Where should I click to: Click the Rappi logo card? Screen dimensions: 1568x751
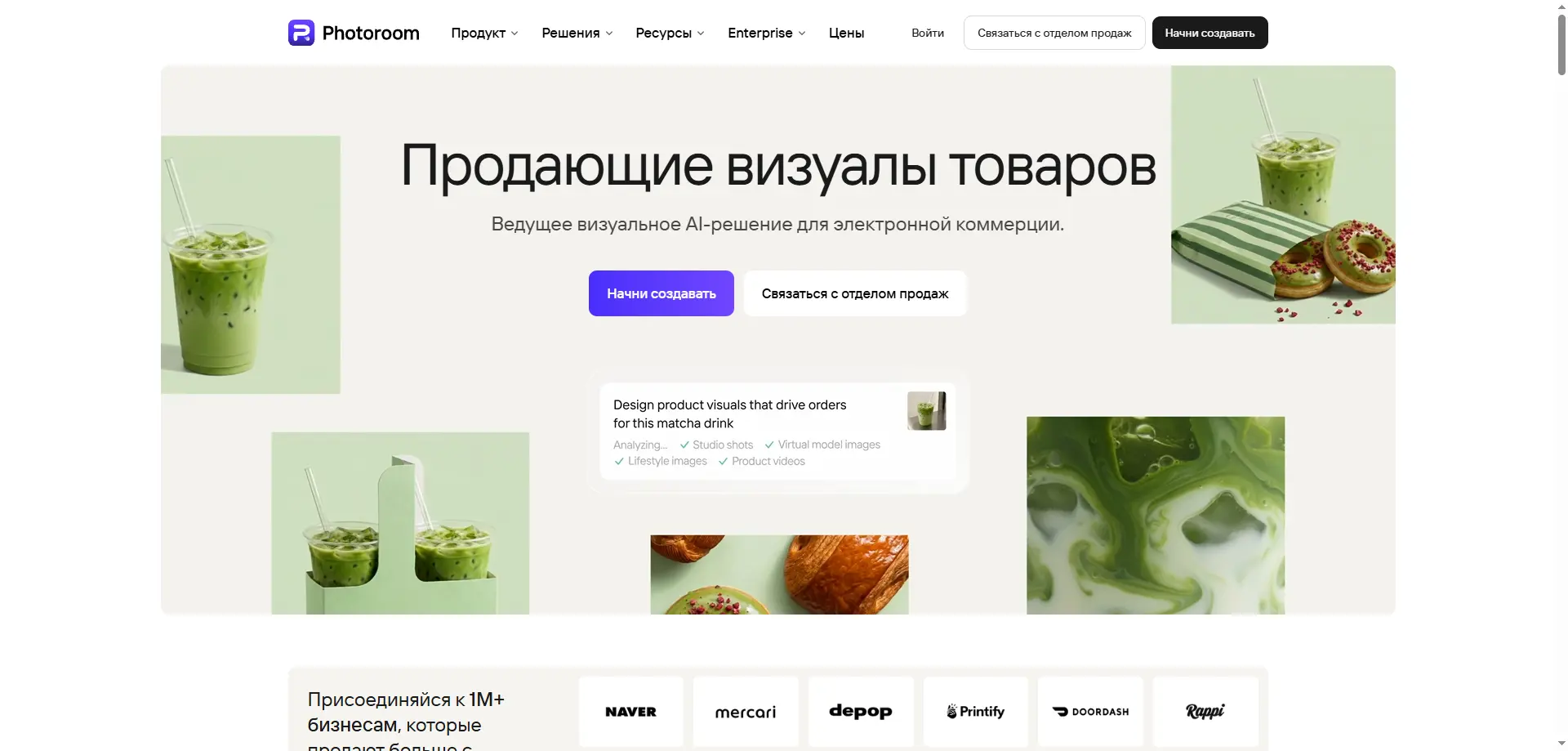[1205, 711]
